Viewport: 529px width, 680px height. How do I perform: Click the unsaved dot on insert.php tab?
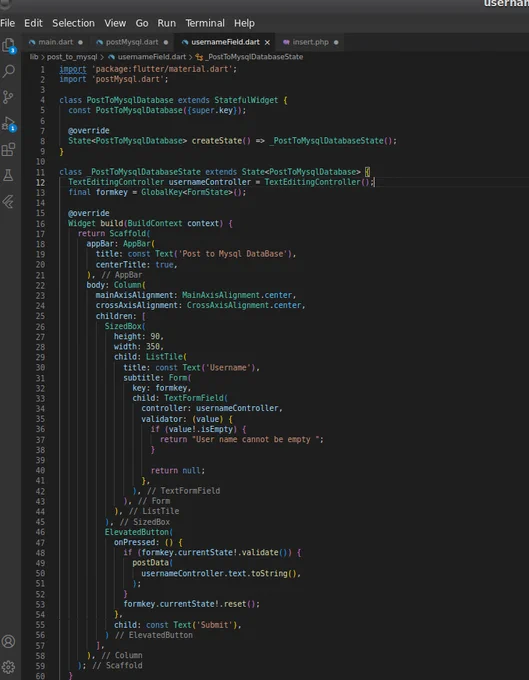coord(336,42)
